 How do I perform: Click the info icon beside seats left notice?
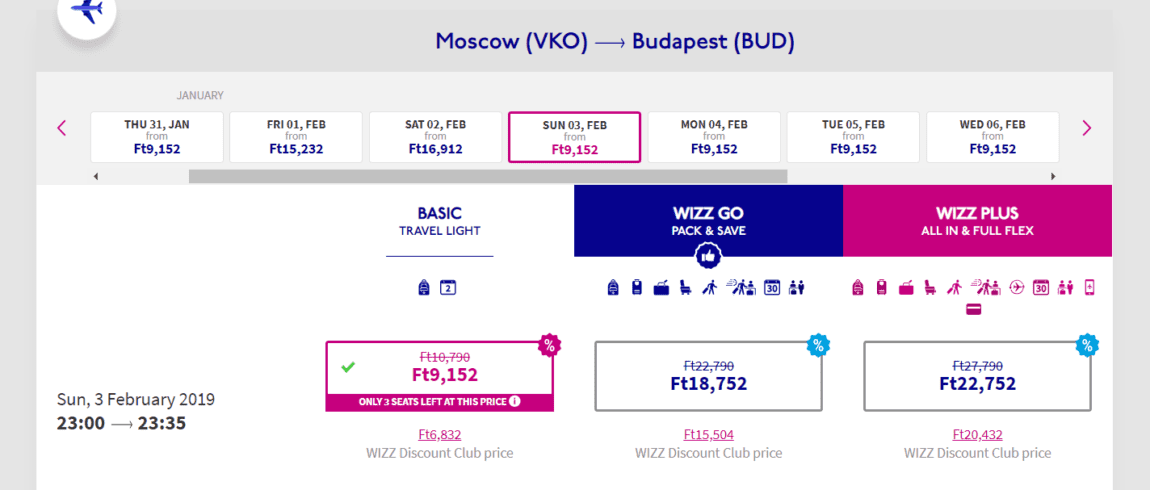pos(515,401)
